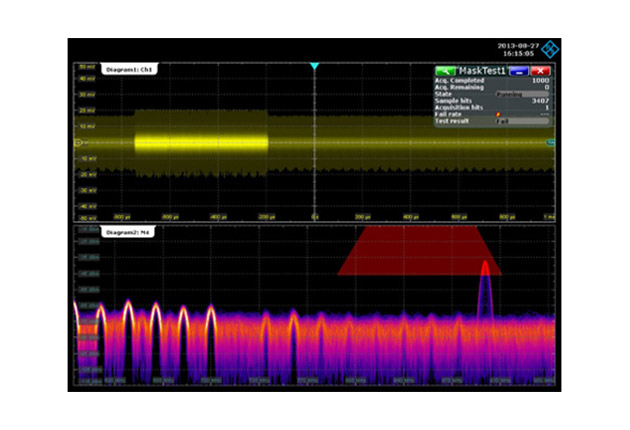Click the channel ground level marker on left
630x430 pixels.
[x=78, y=143]
